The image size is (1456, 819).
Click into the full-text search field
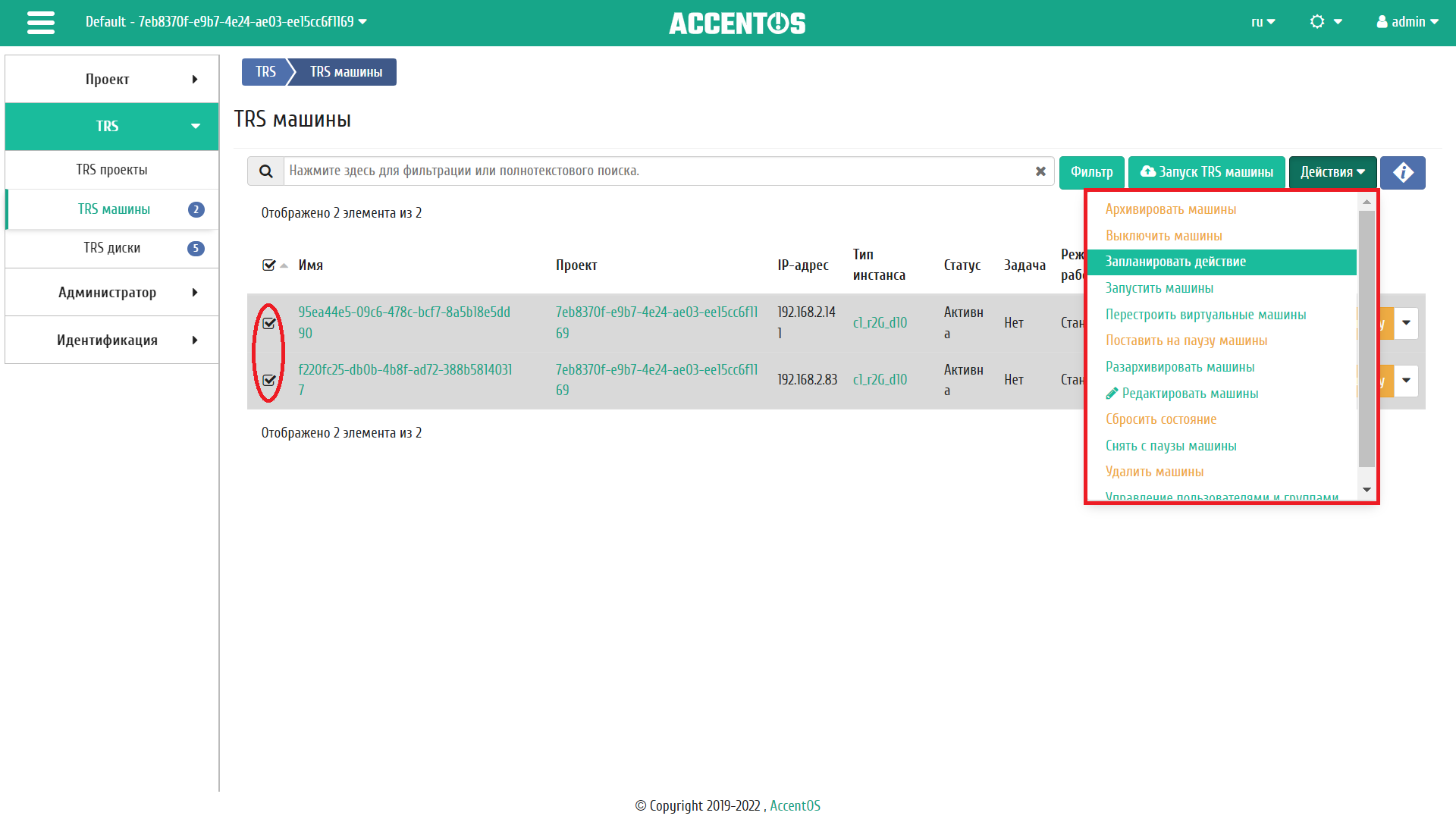click(x=652, y=171)
